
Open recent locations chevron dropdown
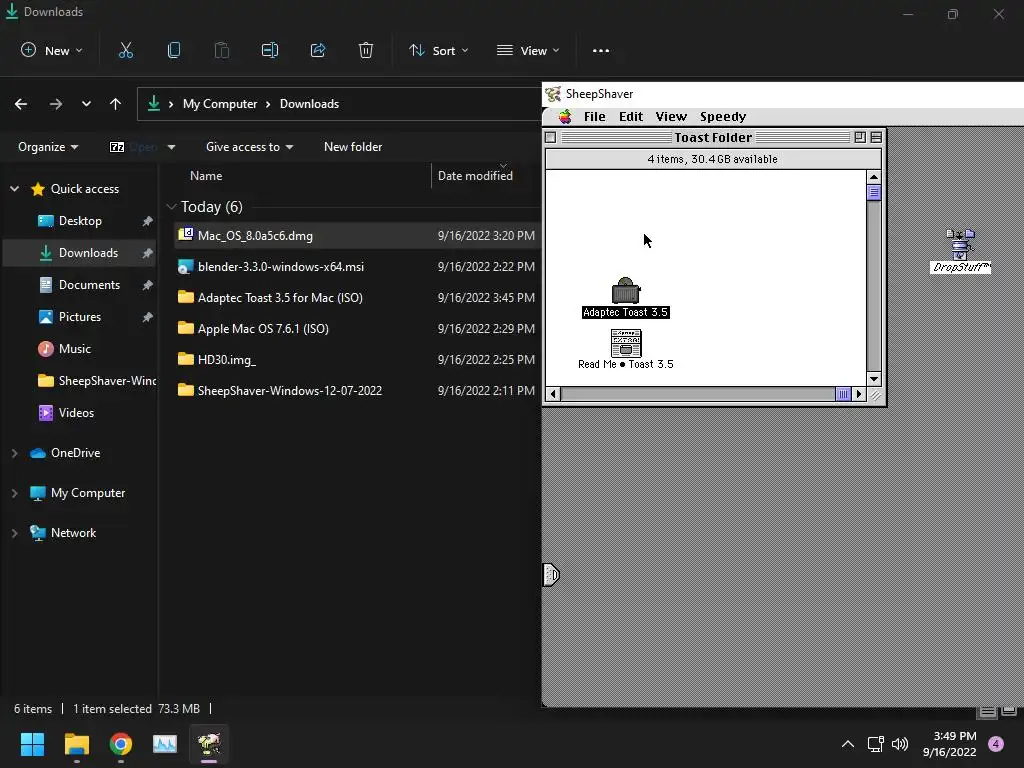86,104
